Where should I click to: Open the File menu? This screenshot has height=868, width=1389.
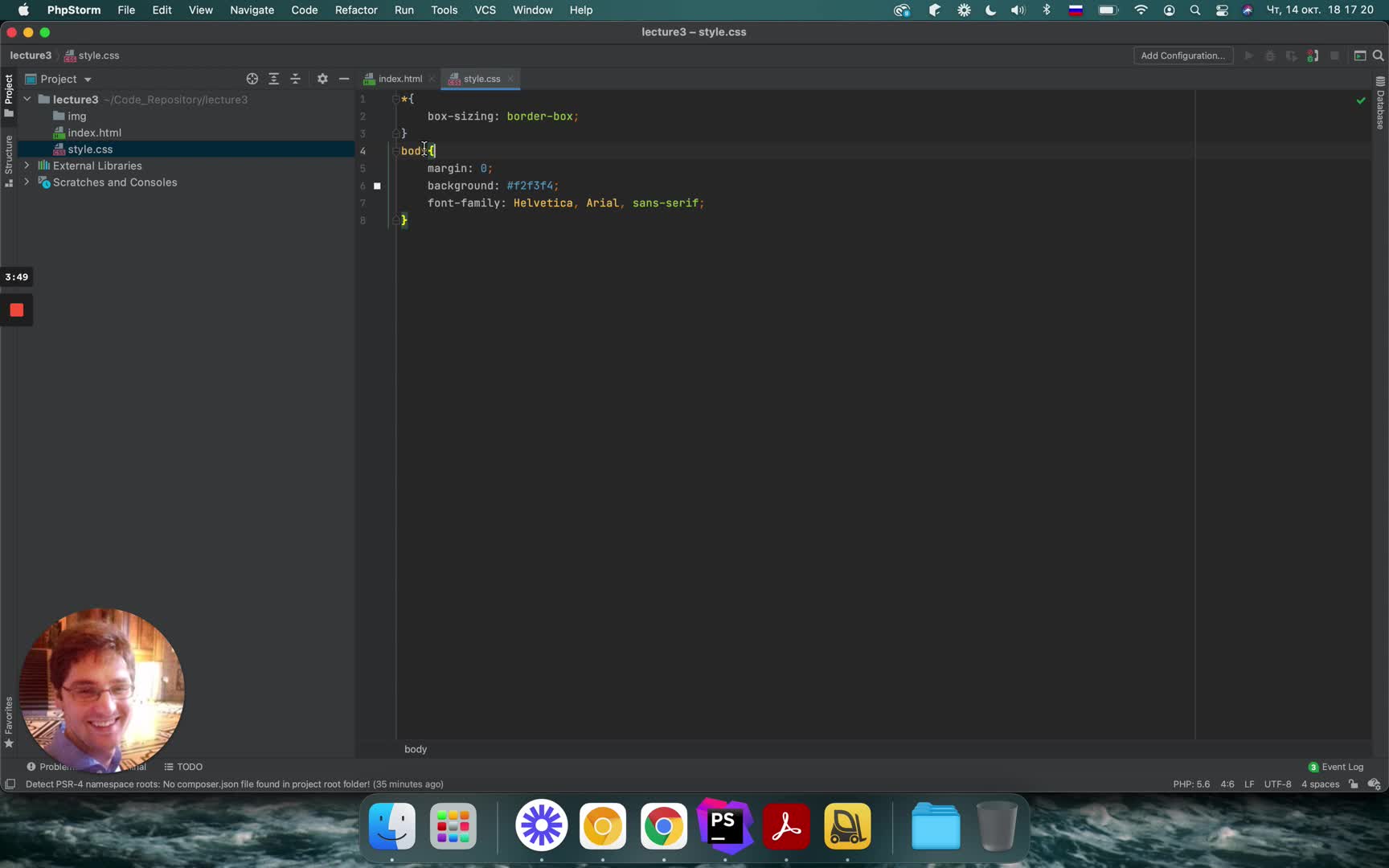(x=126, y=10)
